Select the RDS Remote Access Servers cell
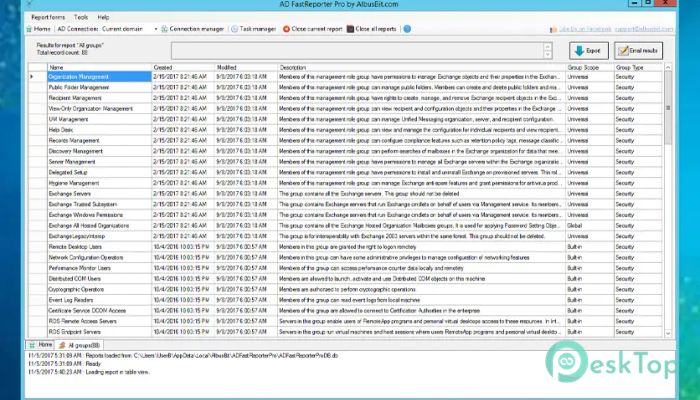The image size is (700, 400). pos(99,321)
